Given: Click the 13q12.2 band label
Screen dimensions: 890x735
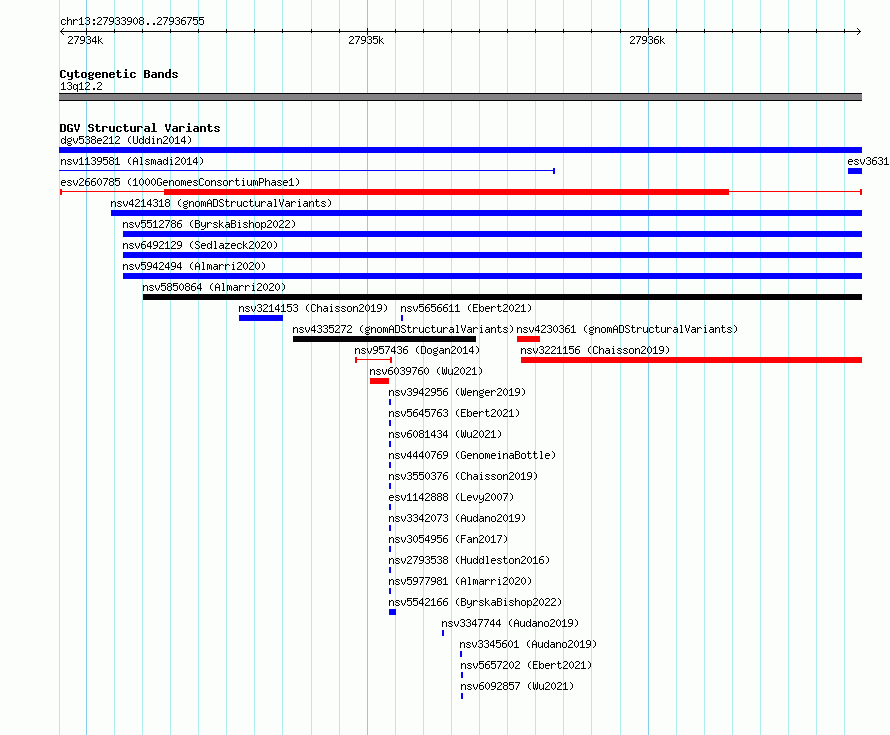Looking at the screenshot, I should [81, 86].
